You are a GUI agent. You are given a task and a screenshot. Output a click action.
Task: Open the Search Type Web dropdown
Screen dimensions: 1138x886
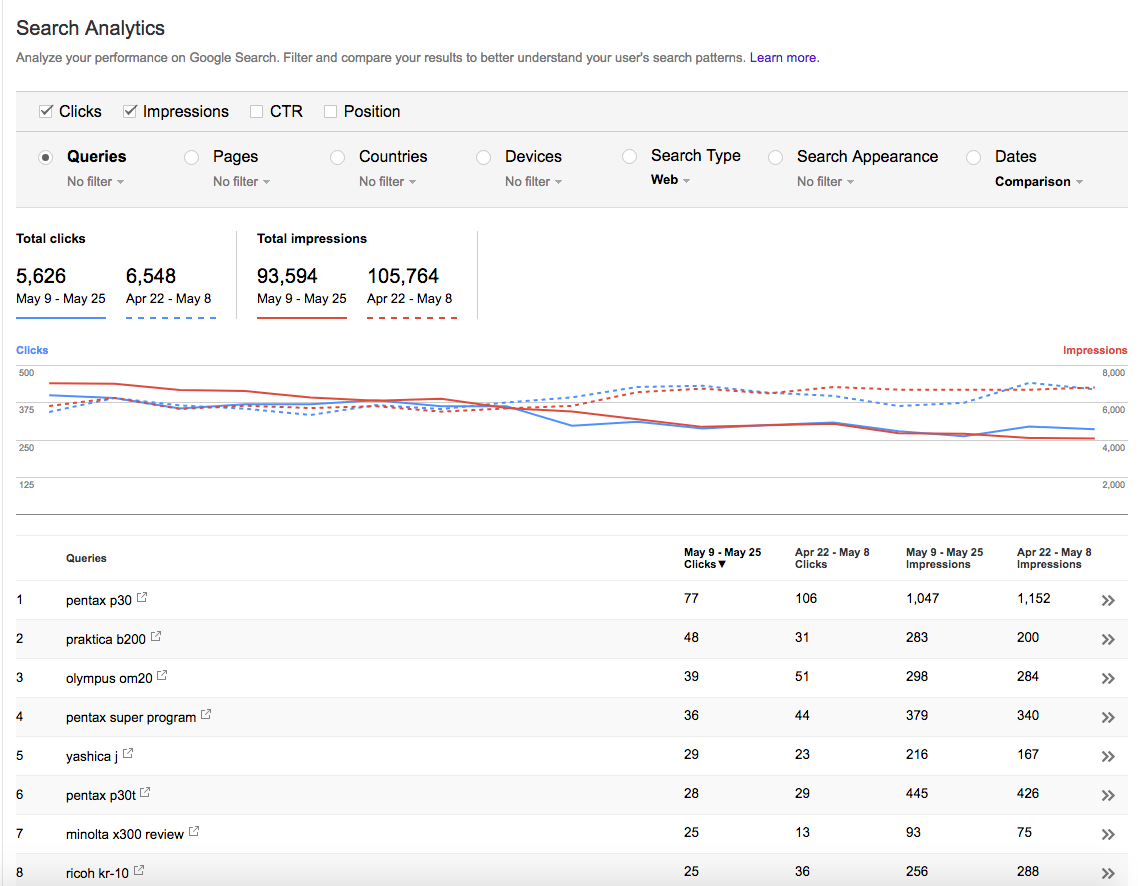(x=670, y=179)
